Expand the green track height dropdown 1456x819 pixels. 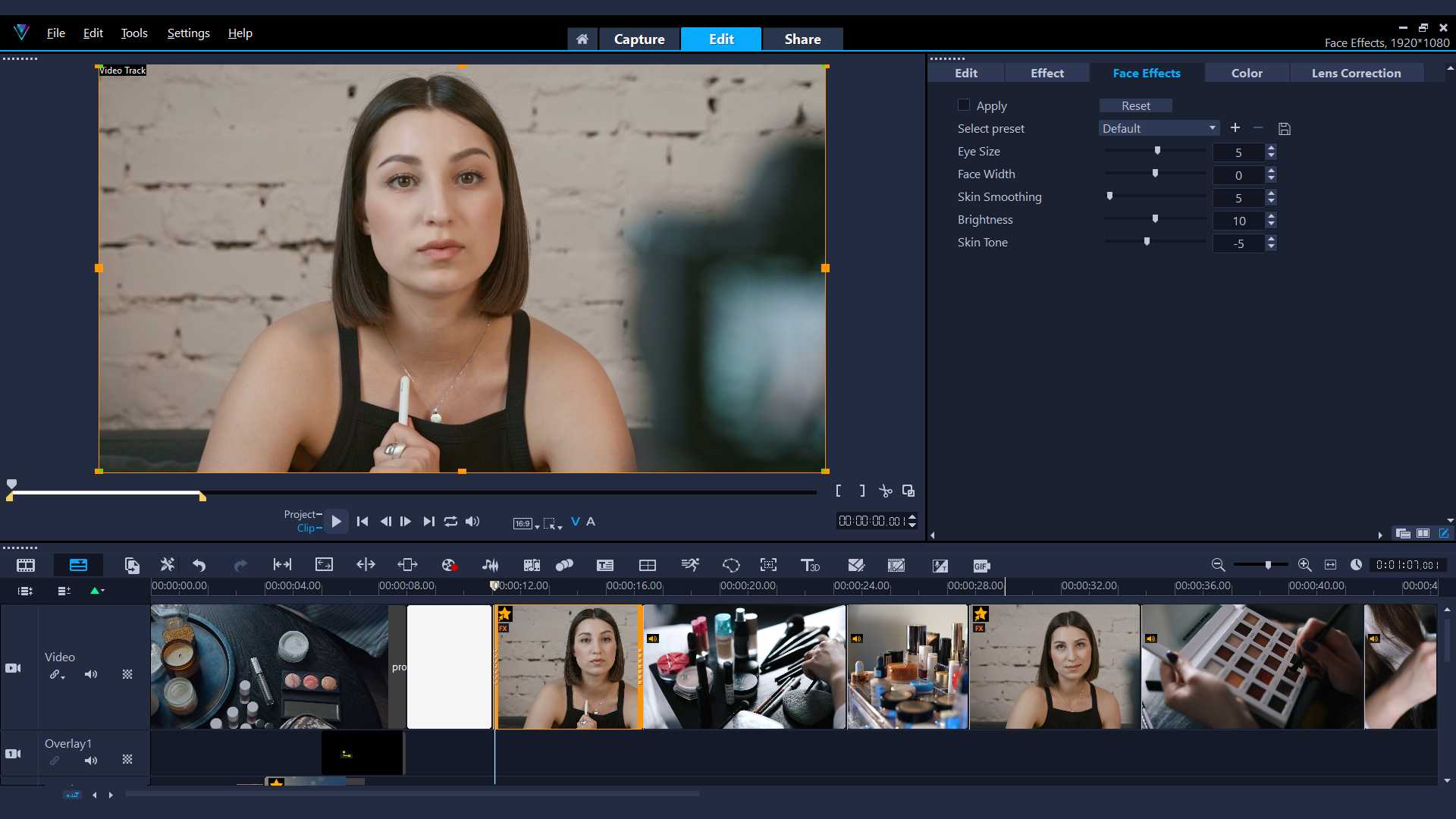(98, 591)
